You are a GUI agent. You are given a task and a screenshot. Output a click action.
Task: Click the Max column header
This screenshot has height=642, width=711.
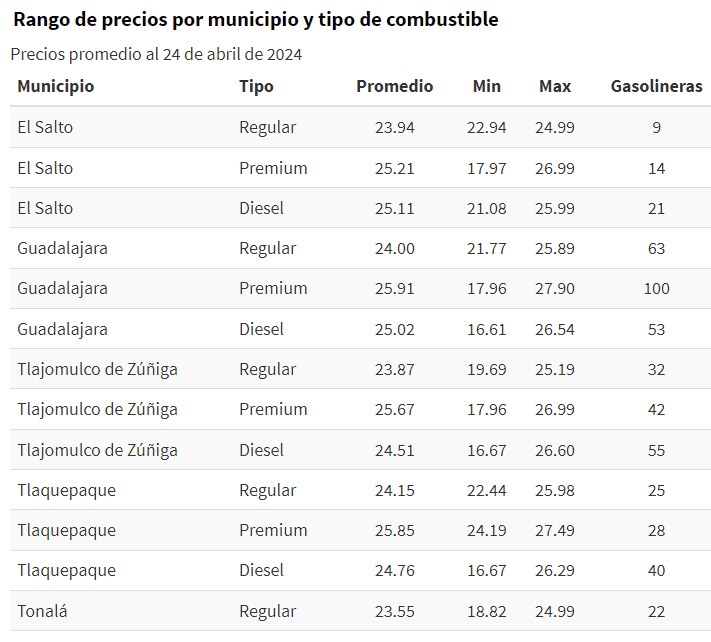pyautogui.click(x=555, y=86)
